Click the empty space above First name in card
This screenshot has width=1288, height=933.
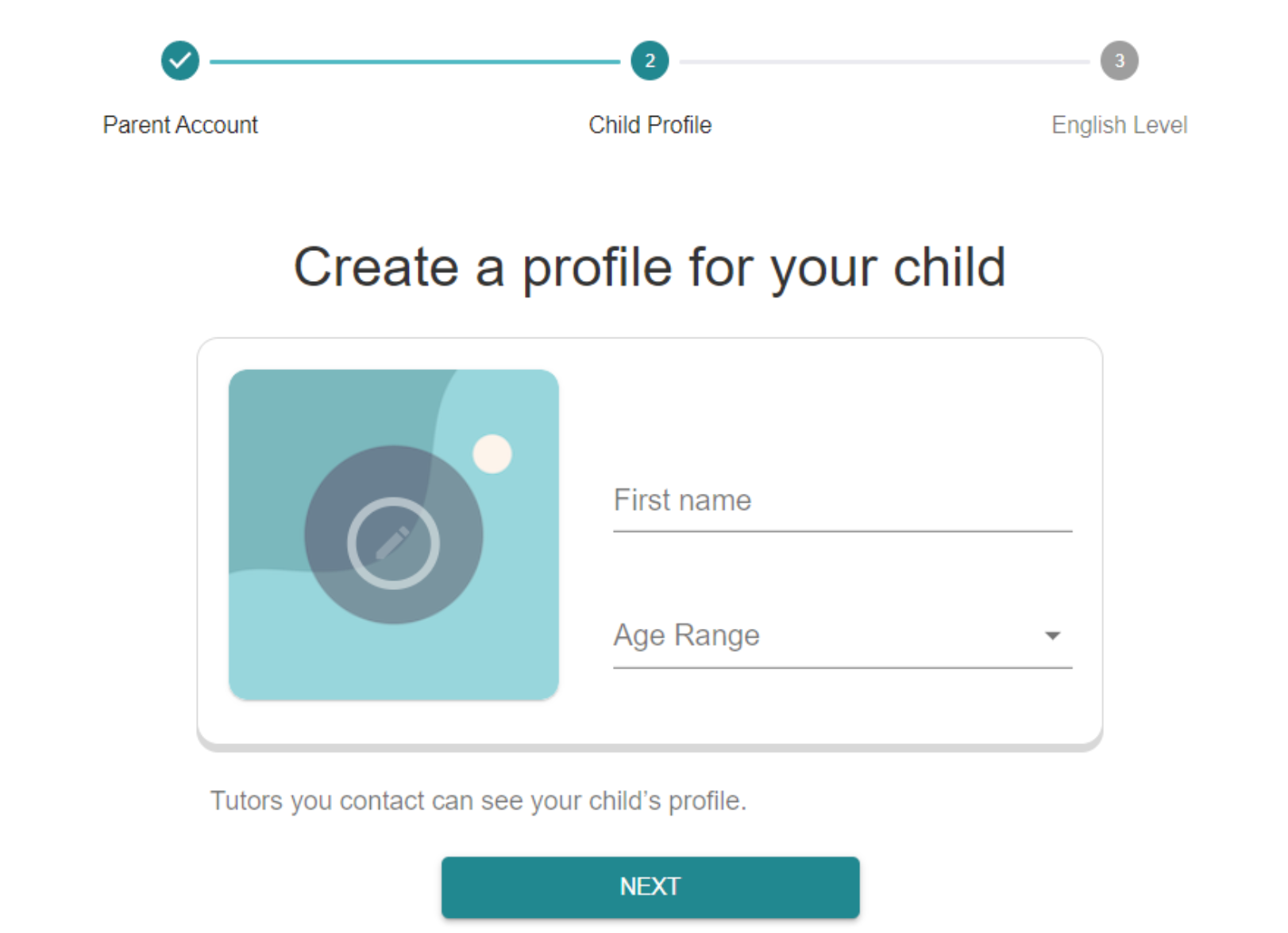(x=842, y=413)
